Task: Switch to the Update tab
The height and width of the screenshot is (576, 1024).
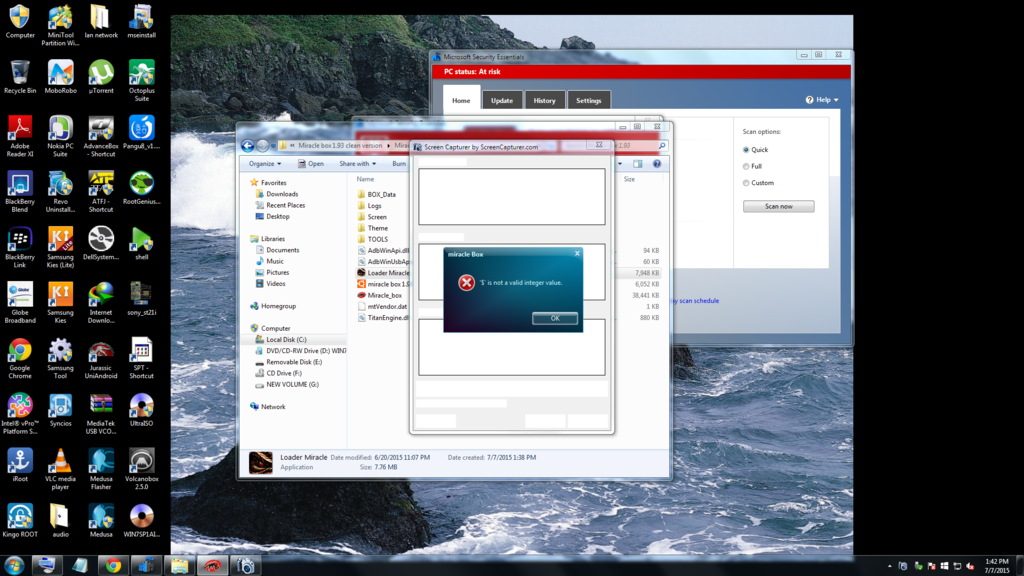Action: point(502,100)
